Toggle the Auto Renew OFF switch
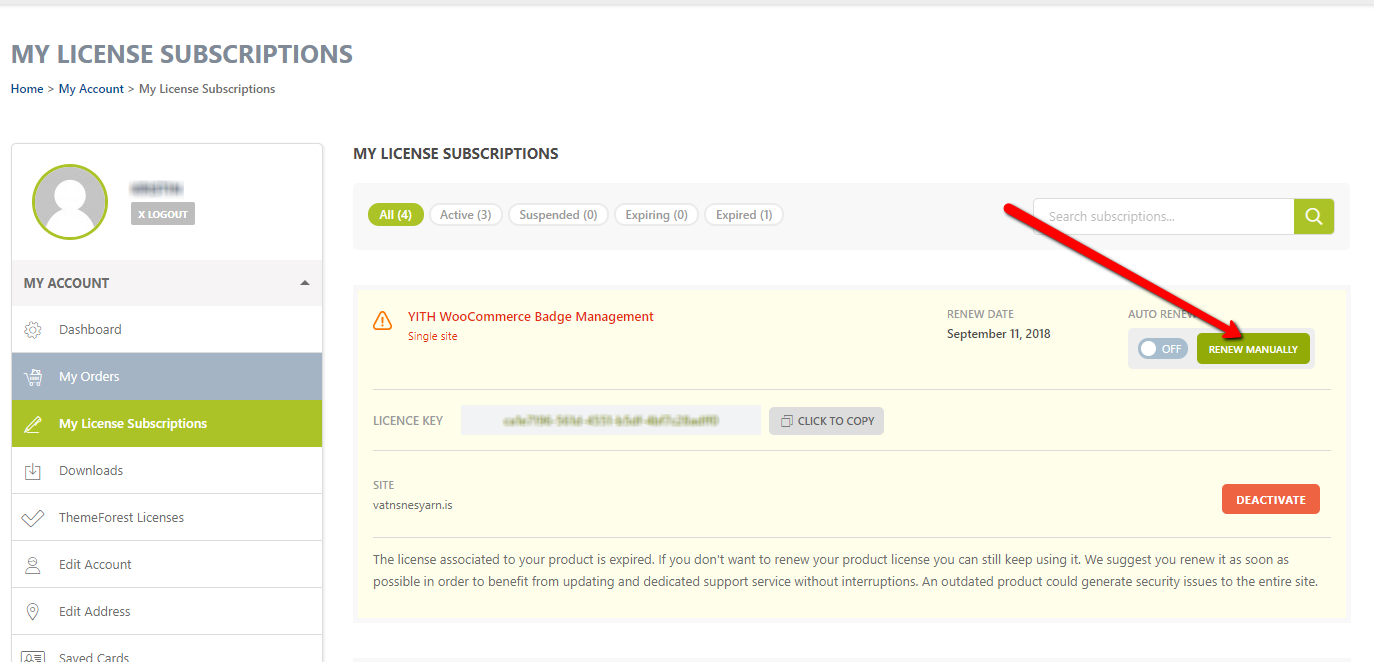1374x662 pixels. click(1162, 349)
